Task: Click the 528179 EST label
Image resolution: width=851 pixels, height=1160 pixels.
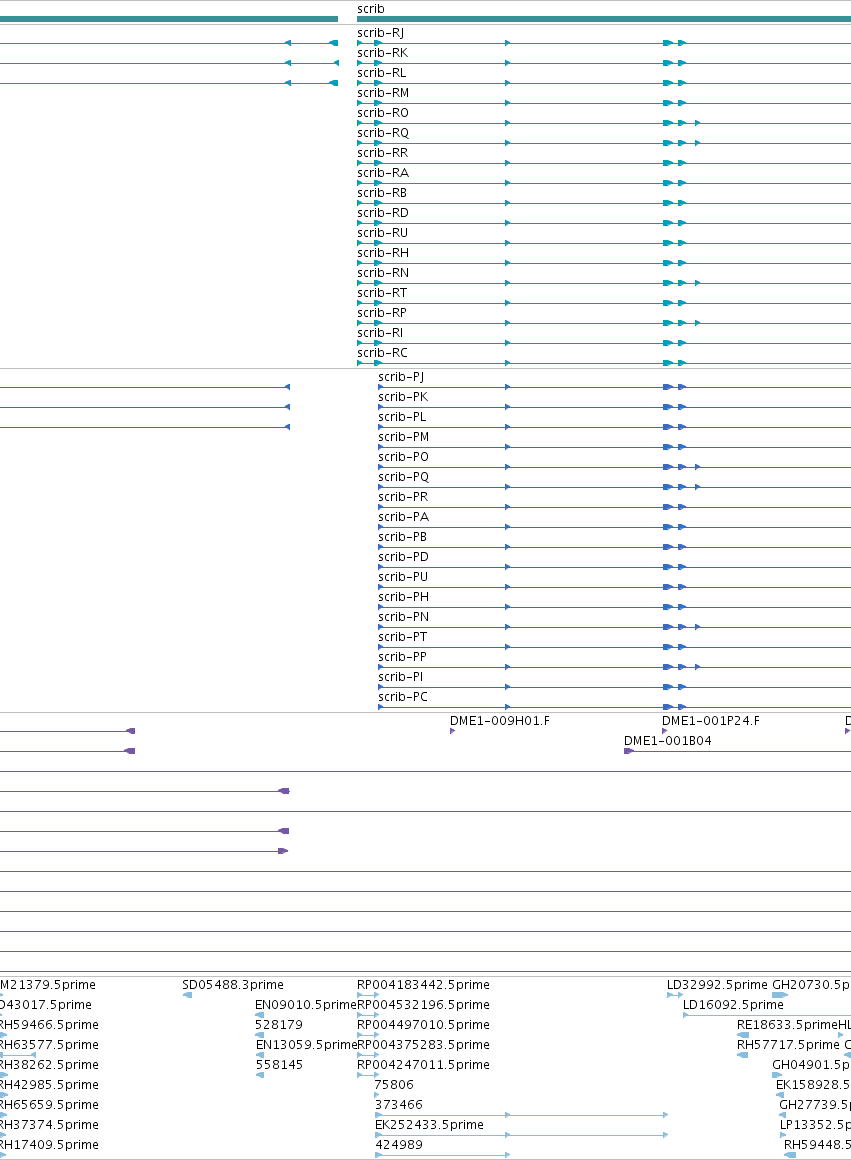Action: pyautogui.click(x=279, y=1025)
